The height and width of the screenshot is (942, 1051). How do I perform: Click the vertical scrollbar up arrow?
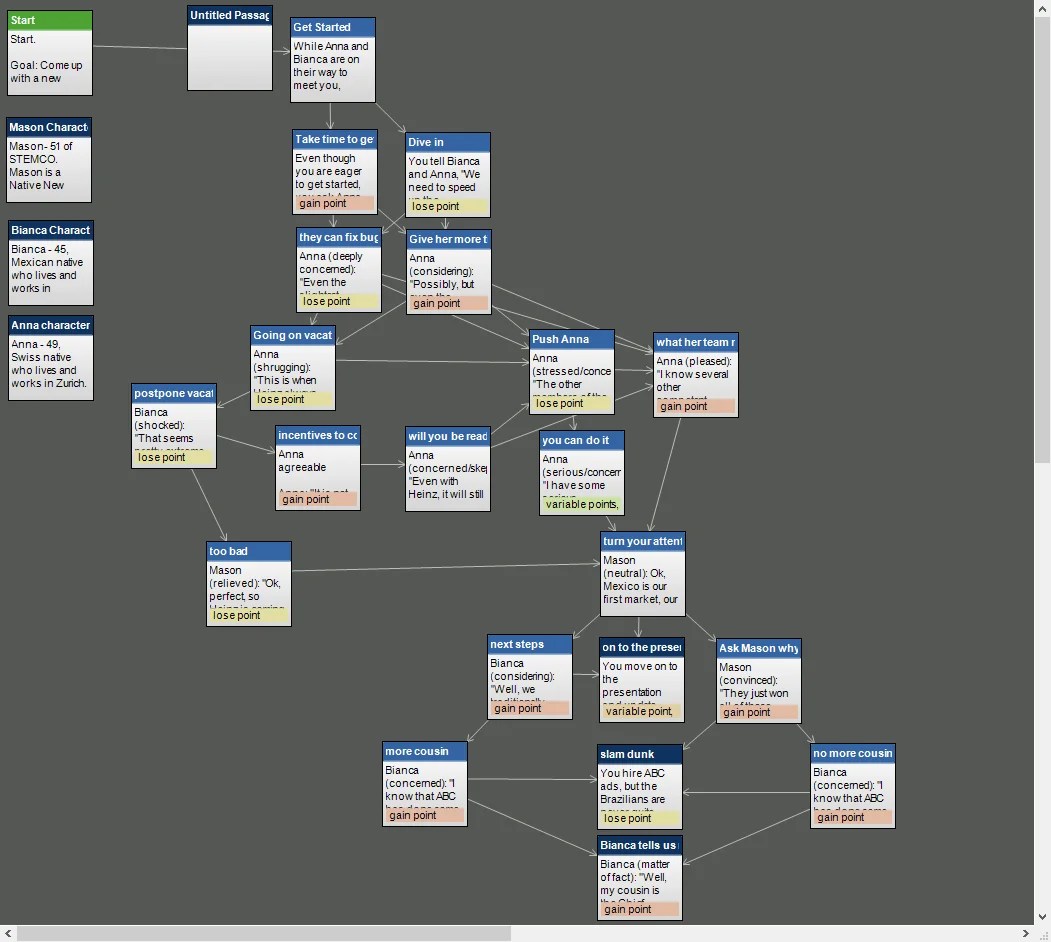1042,7
